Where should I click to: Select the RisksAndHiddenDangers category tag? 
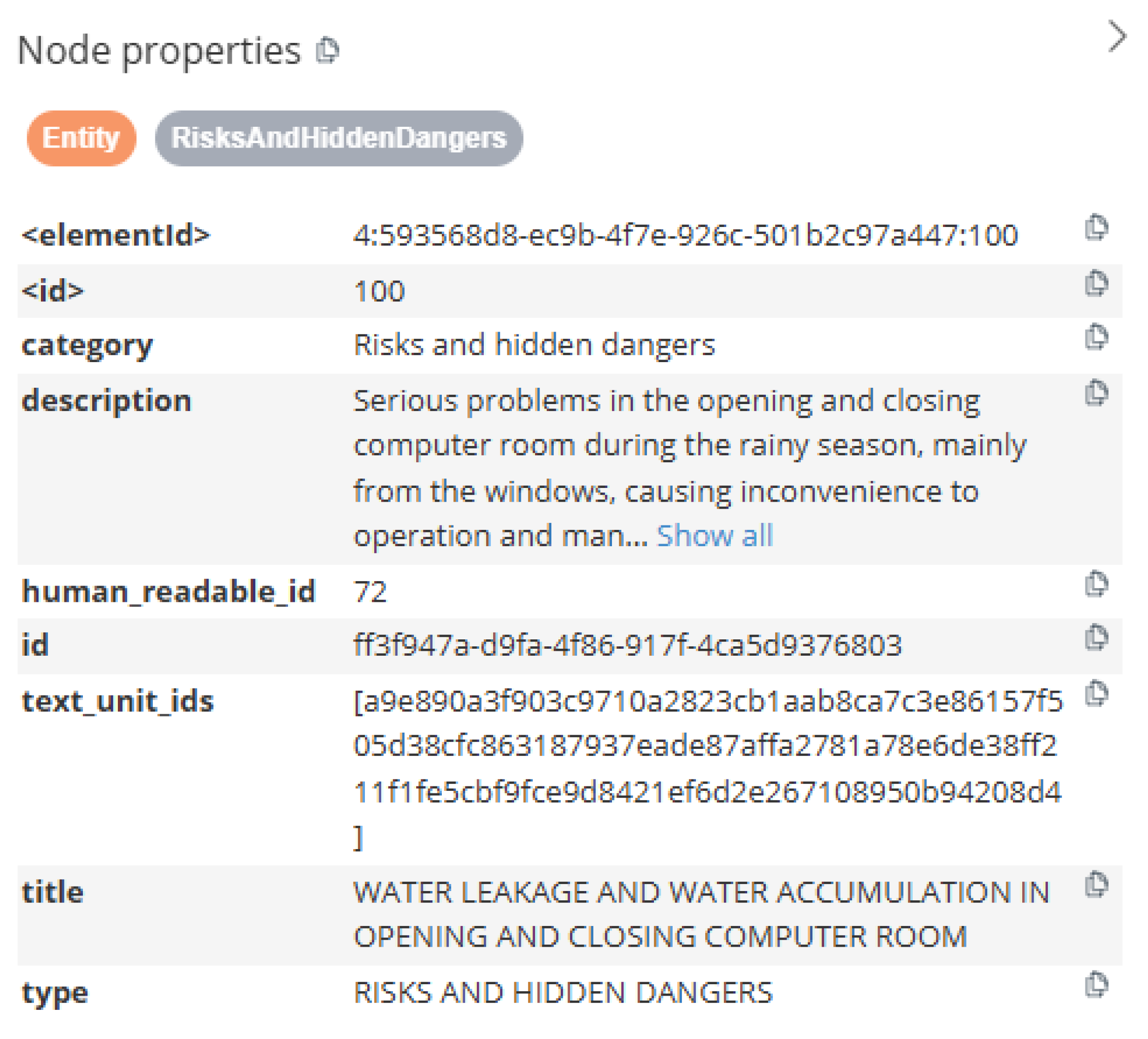point(340,137)
